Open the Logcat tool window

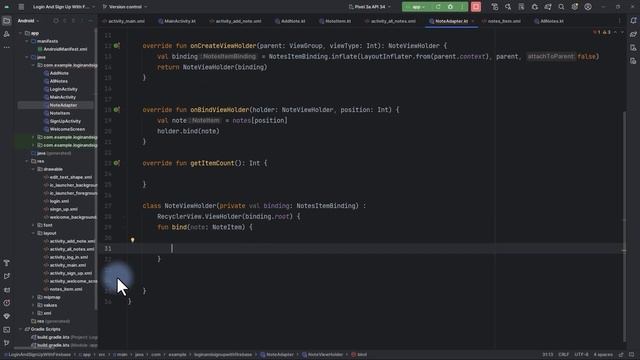click(x=7, y=290)
